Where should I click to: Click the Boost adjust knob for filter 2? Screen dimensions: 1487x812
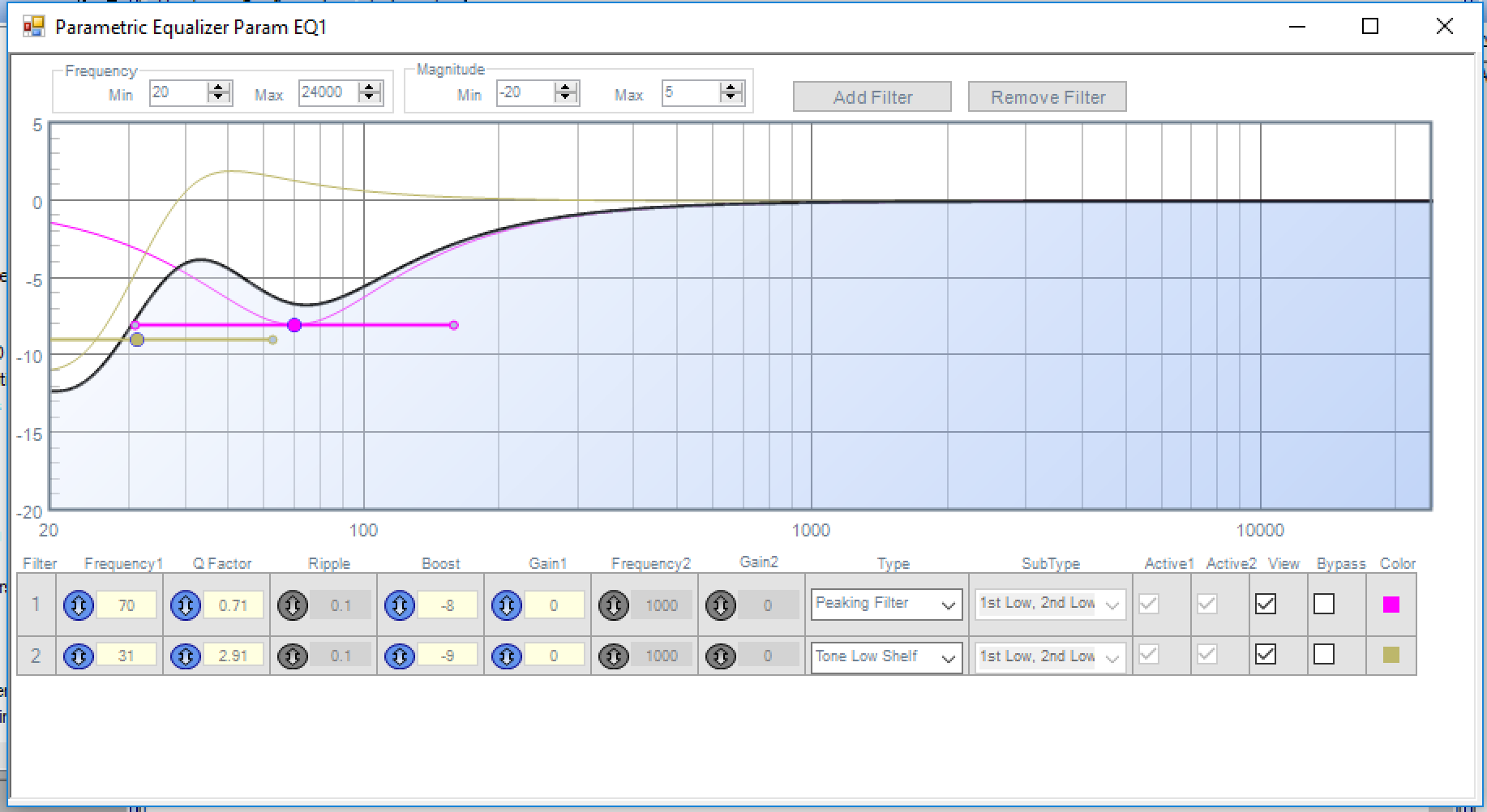click(400, 656)
